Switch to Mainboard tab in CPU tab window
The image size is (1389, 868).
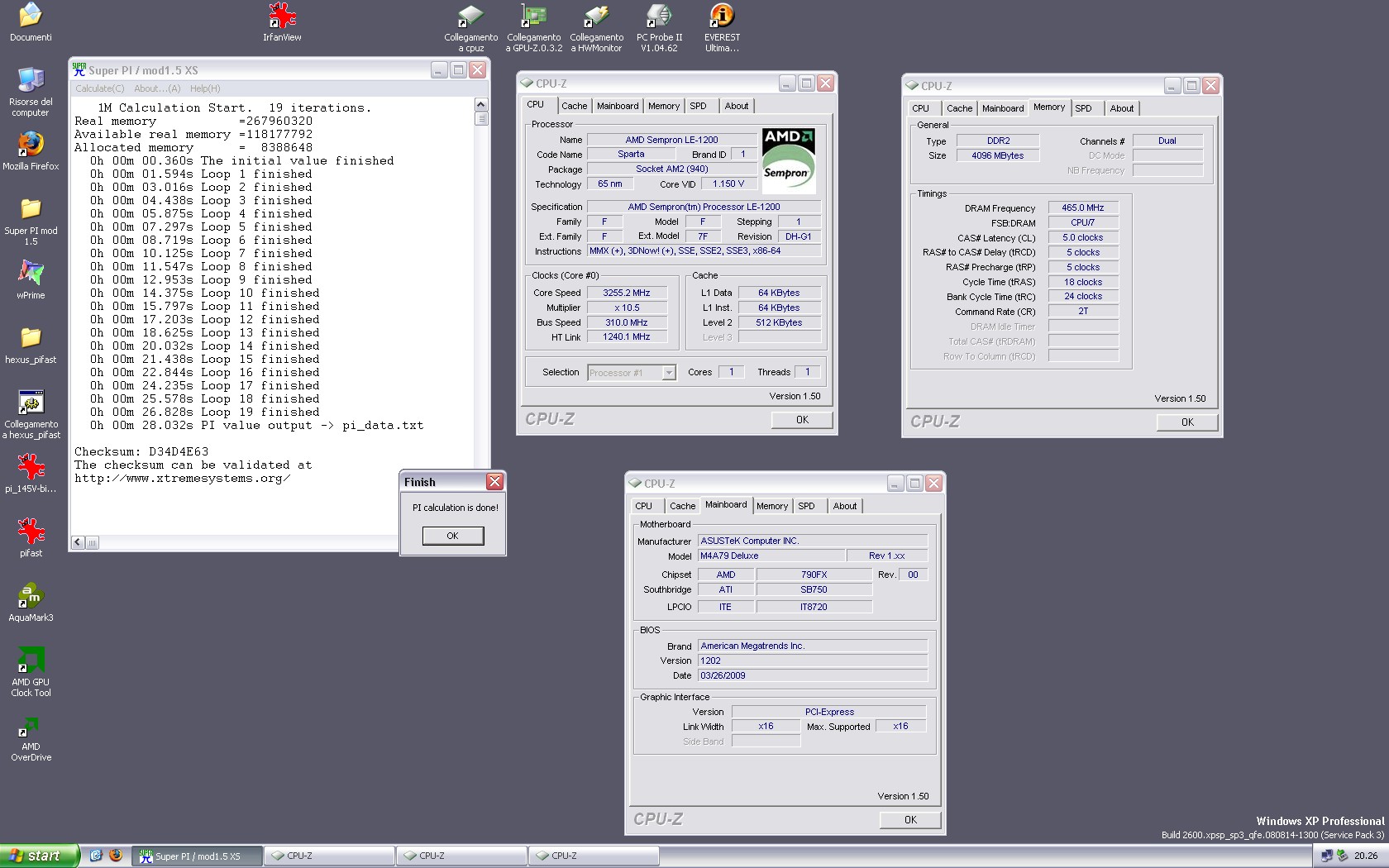[618, 106]
